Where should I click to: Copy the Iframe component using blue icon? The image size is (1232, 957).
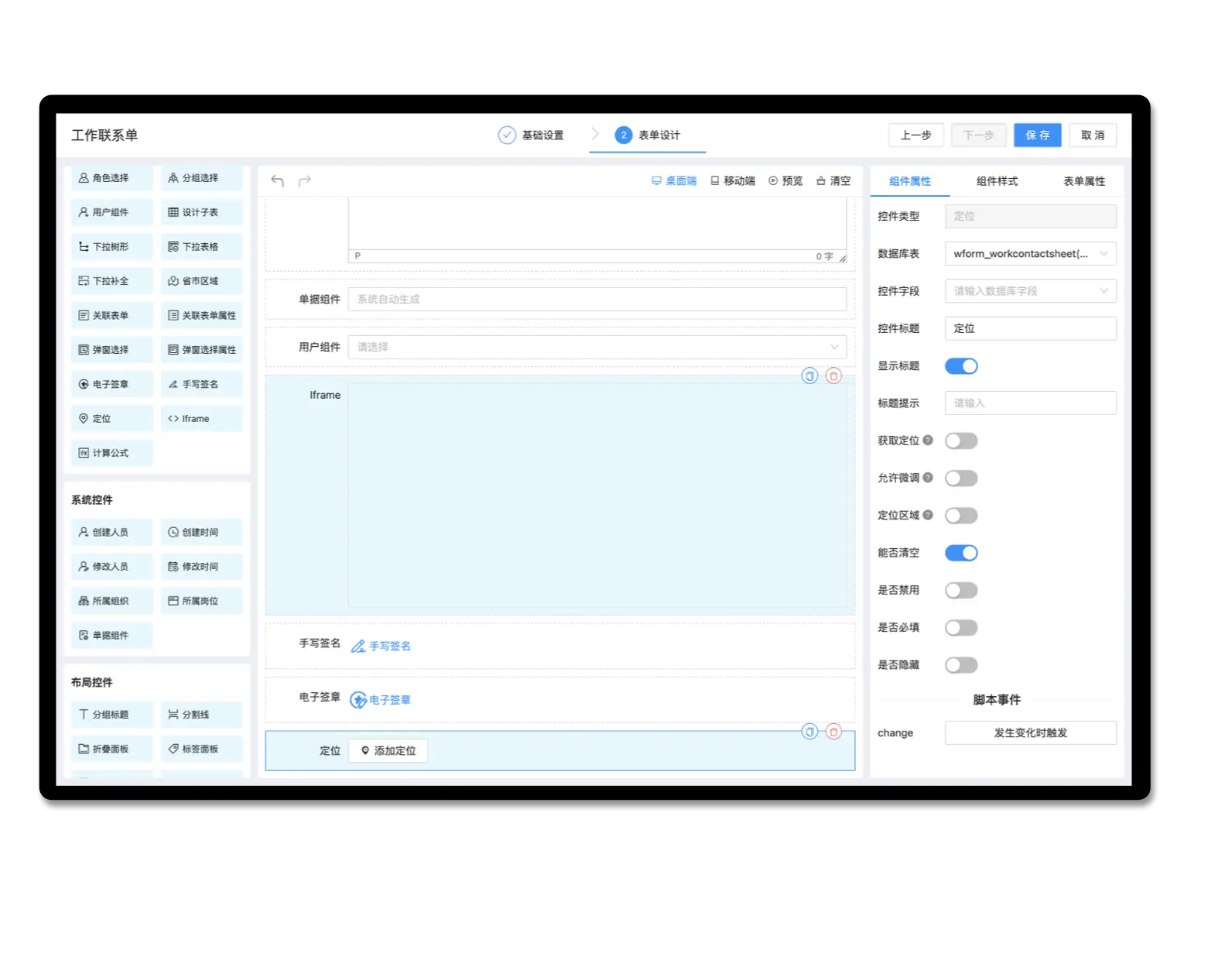click(x=809, y=376)
